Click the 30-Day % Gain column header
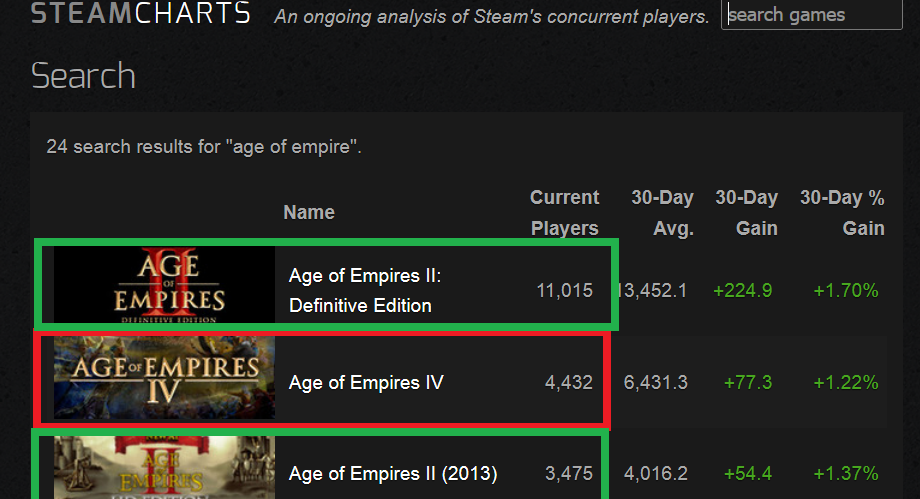Screen dimensions: 920x499 point(842,213)
